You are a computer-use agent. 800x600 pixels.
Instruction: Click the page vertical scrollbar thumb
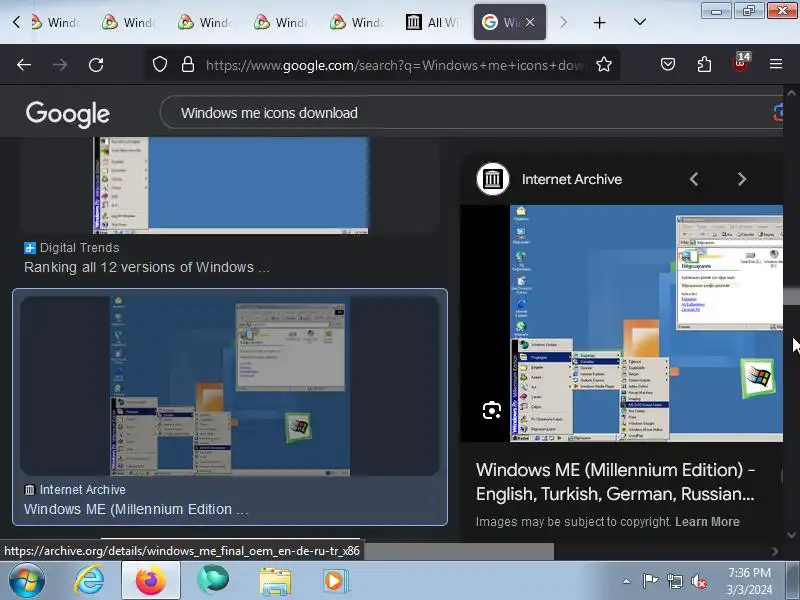tap(791, 296)
